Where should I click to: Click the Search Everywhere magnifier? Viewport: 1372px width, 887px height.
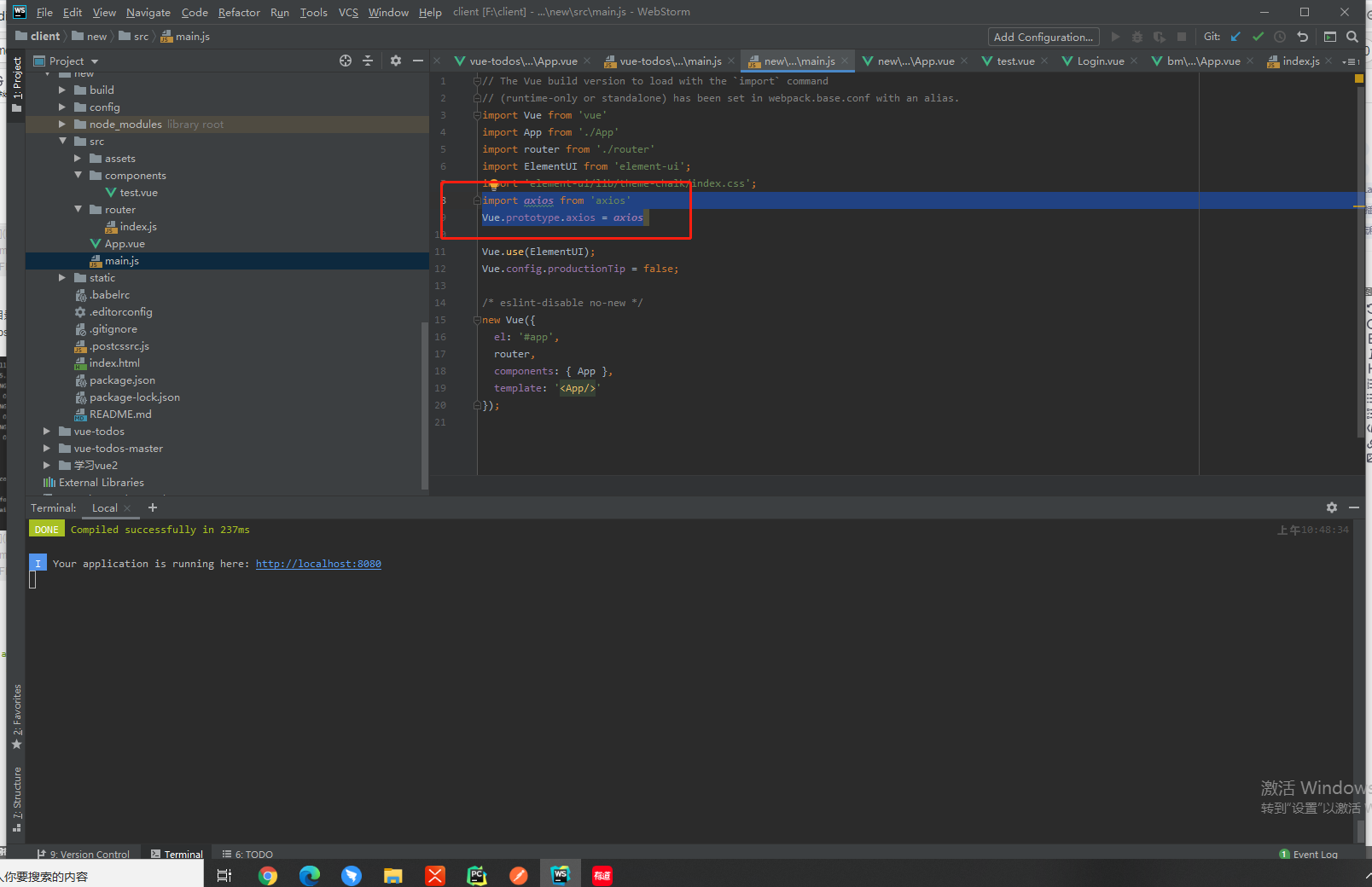tap(1352, 37)
